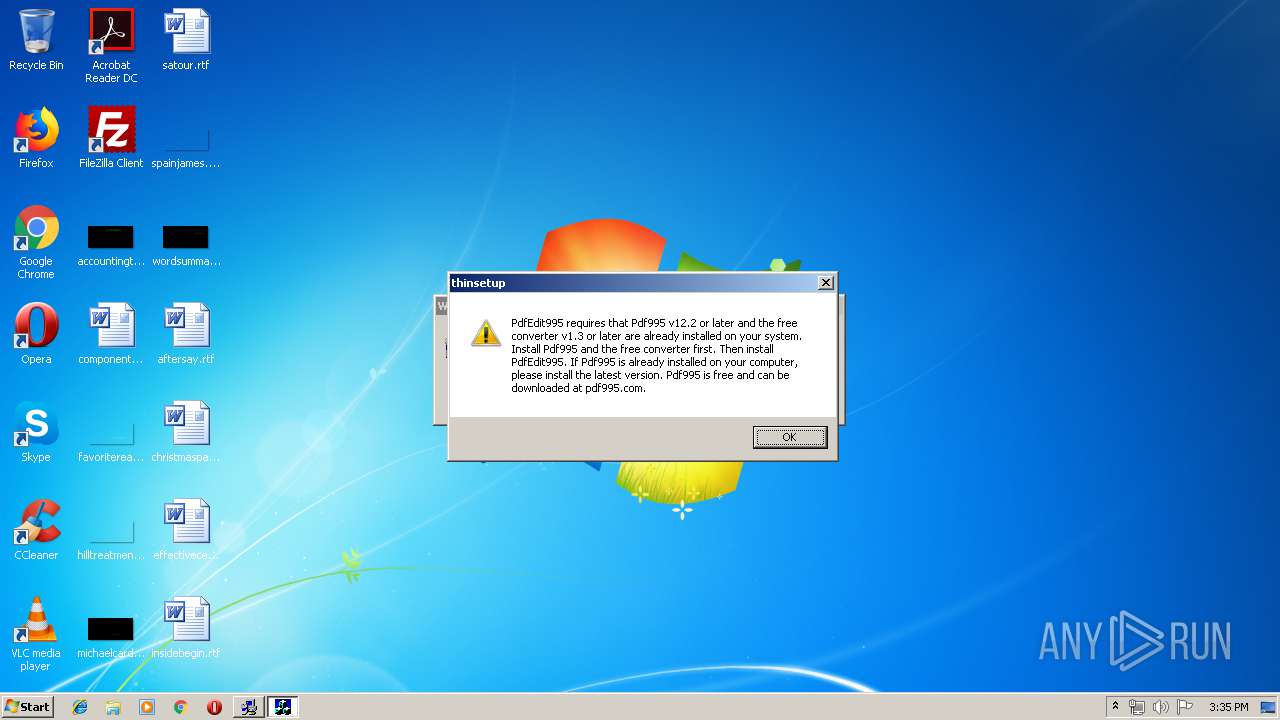Click OK in the thinsetup dialog
The height and width of the screenshot is (720, 1280).
click(x=790, y=437)
